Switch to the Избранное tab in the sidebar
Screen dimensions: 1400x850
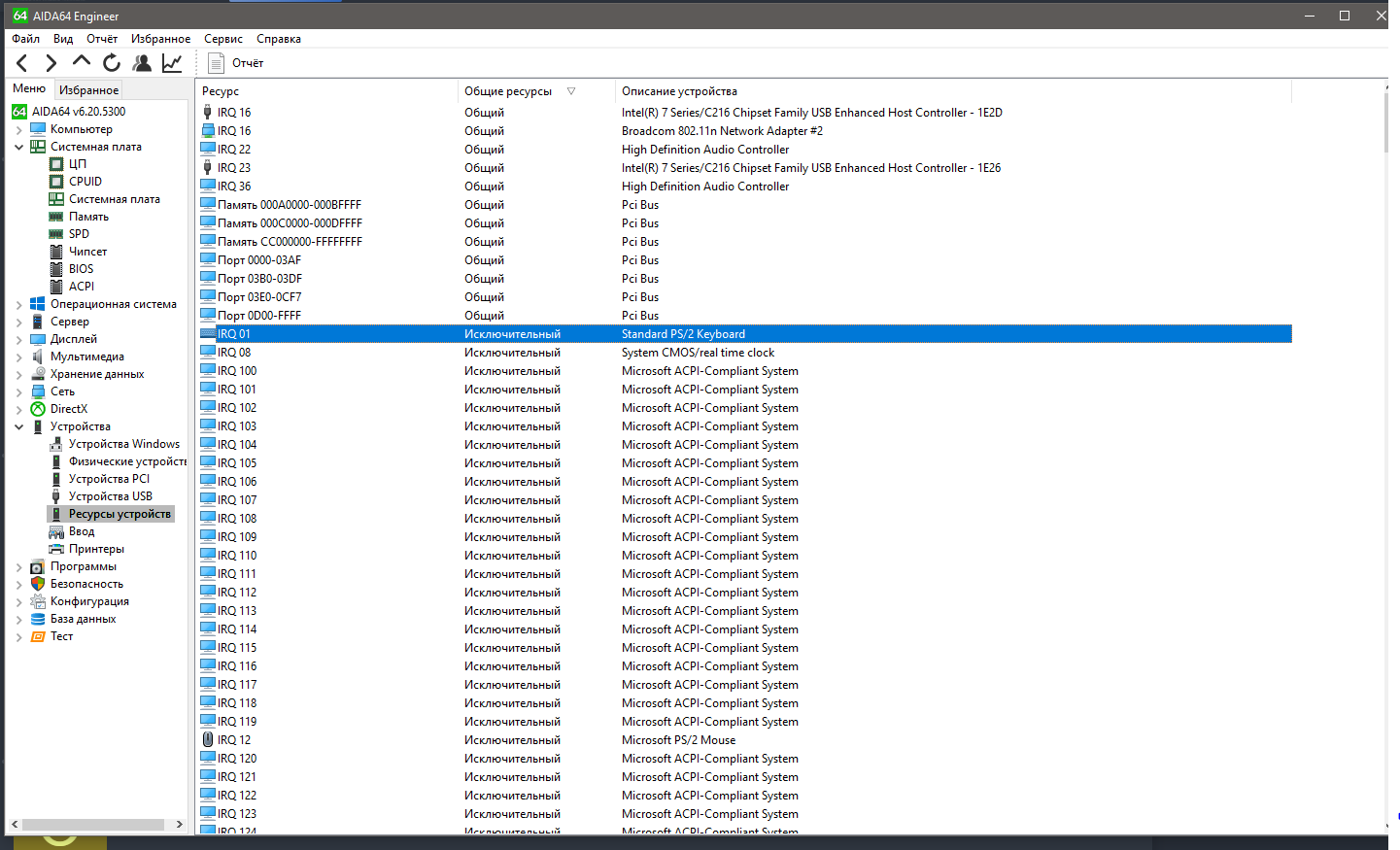(89, 89)
